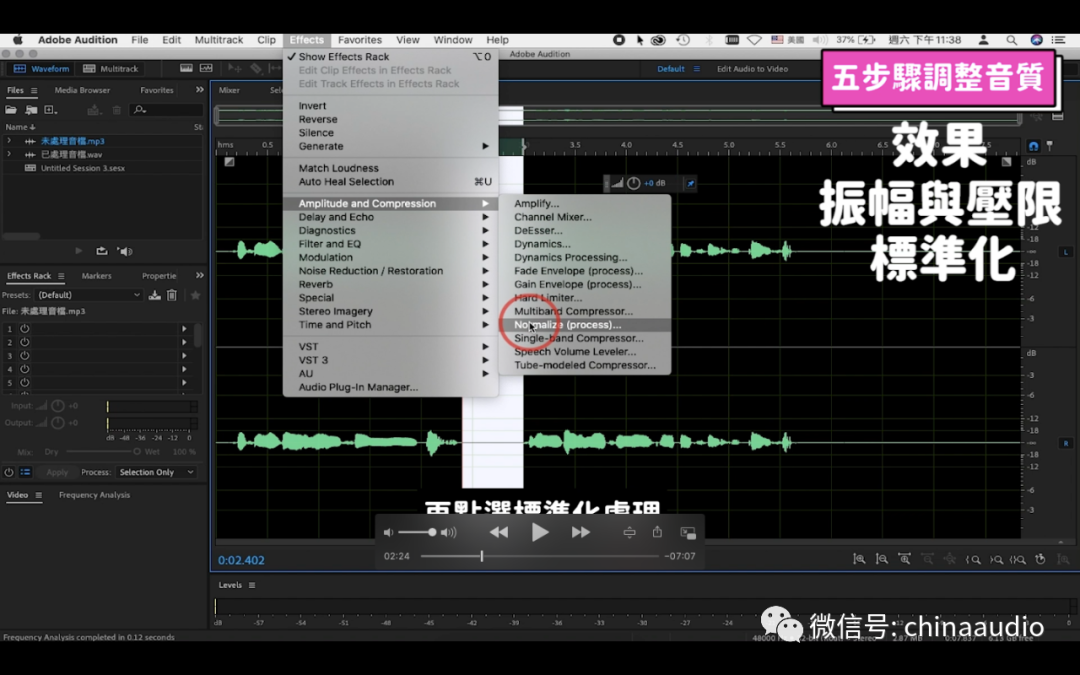The width and height of the screenshot is (1080, 675).
Task: Open file folder icon in Files panel
Action: [x=11, y=110]
